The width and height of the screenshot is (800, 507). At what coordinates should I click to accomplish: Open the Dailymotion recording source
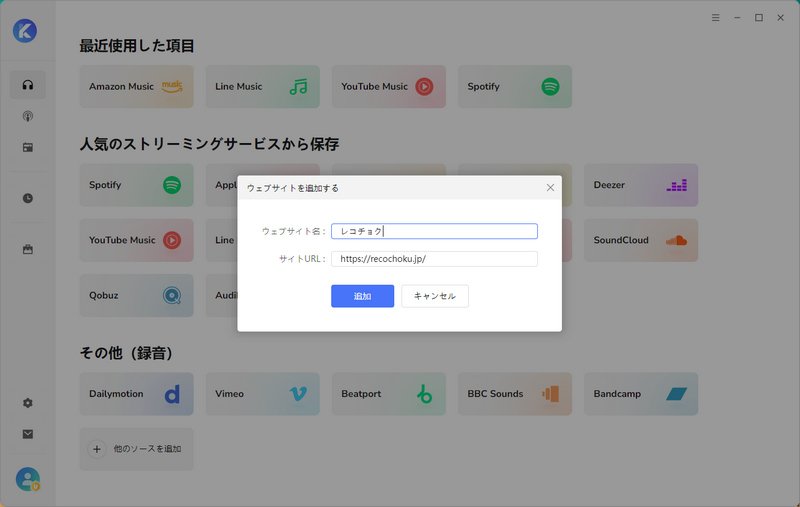tap(136, 394)
